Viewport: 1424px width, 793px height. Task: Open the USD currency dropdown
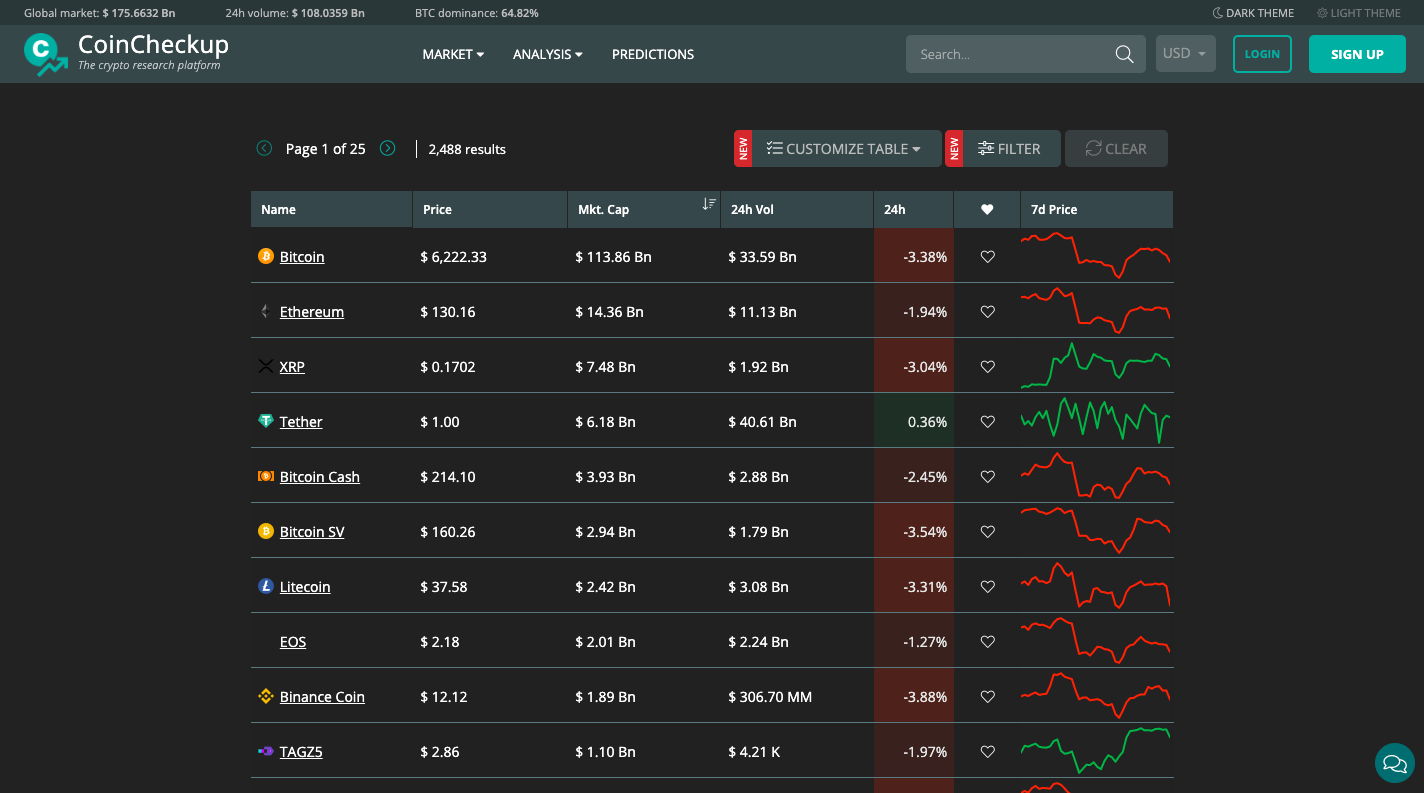(x=1186, y=54)
